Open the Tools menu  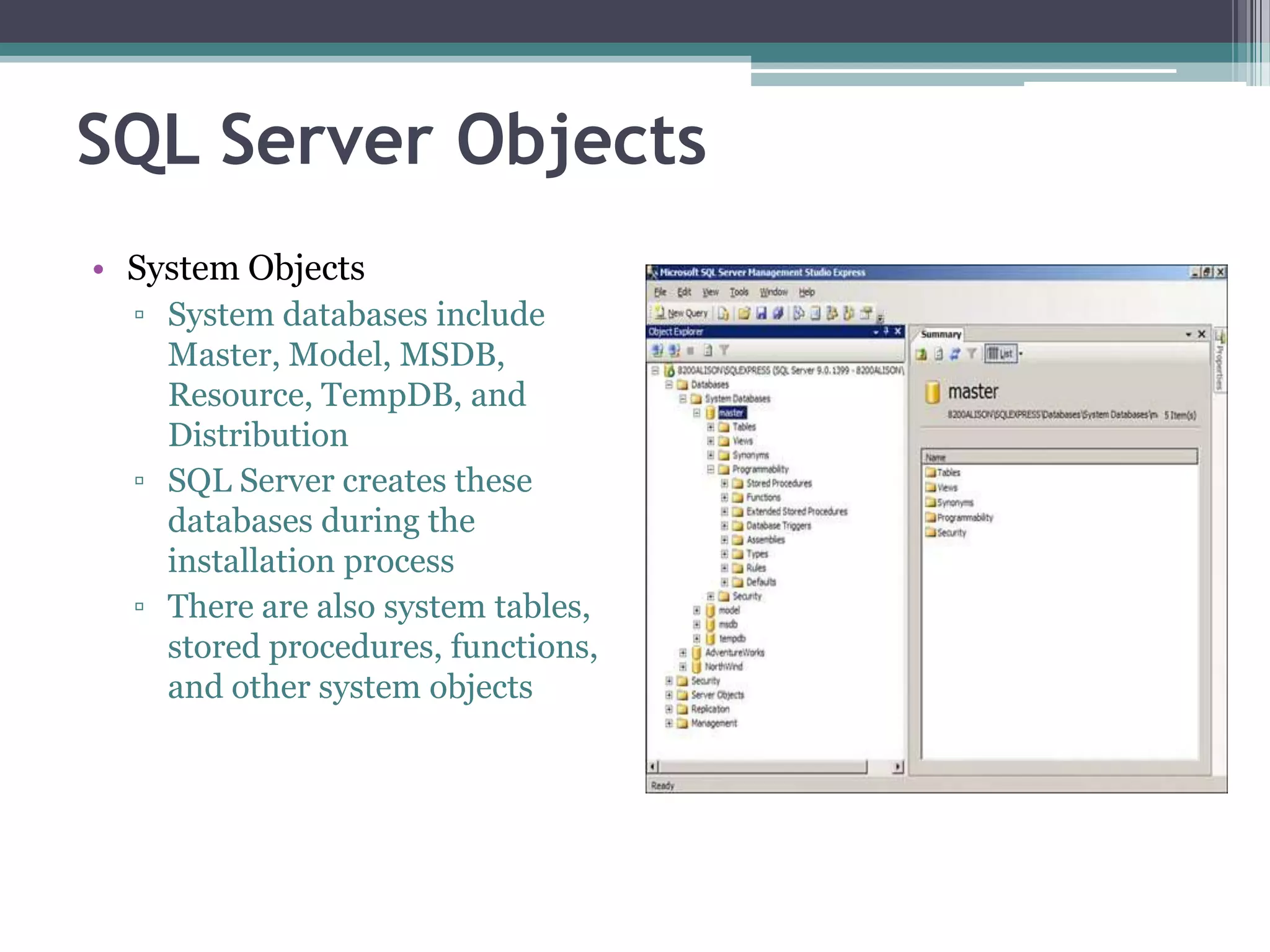coord(739,292)
